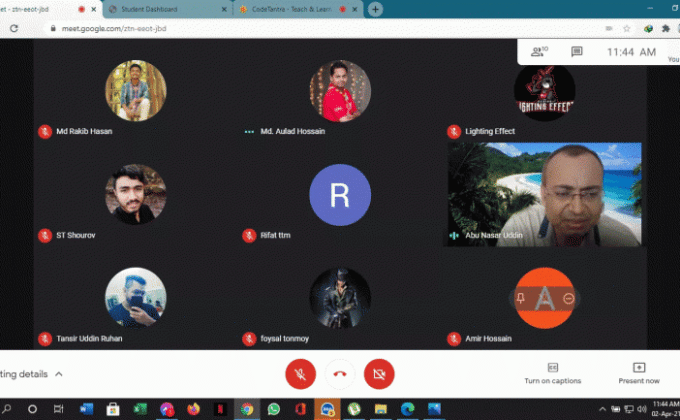
Task: Click muted mic icon beside Lighting Effect
Action: pyautogui.click(x=454, y=131)
